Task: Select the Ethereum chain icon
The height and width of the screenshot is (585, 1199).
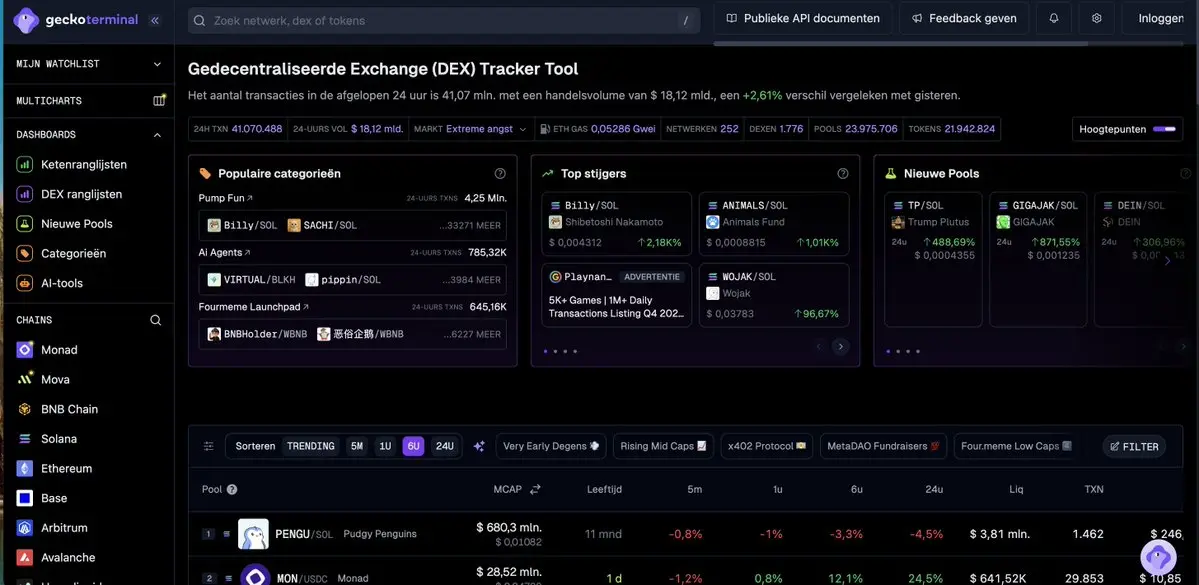Action: [25, 468]
